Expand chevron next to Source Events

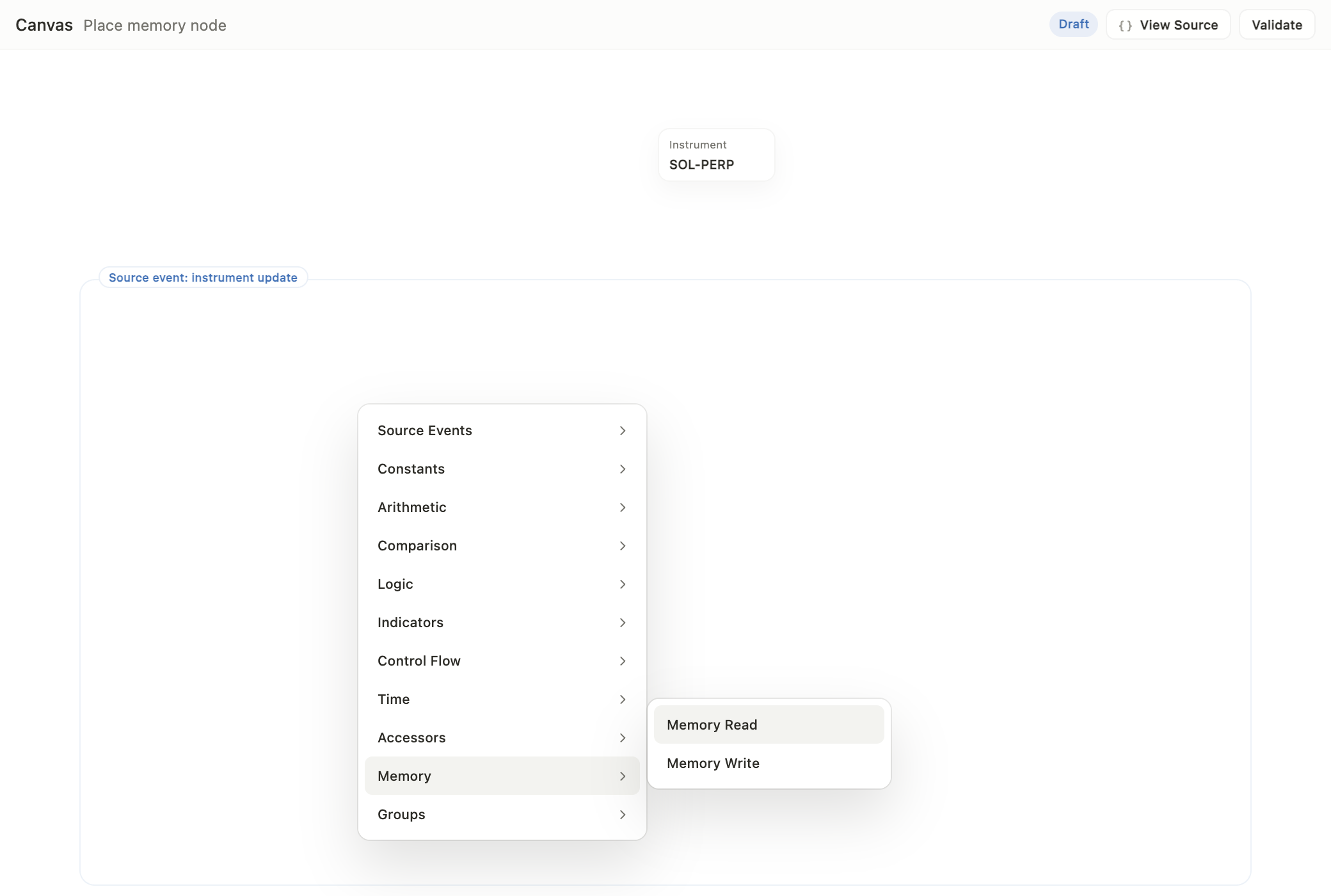click(623, 431)
